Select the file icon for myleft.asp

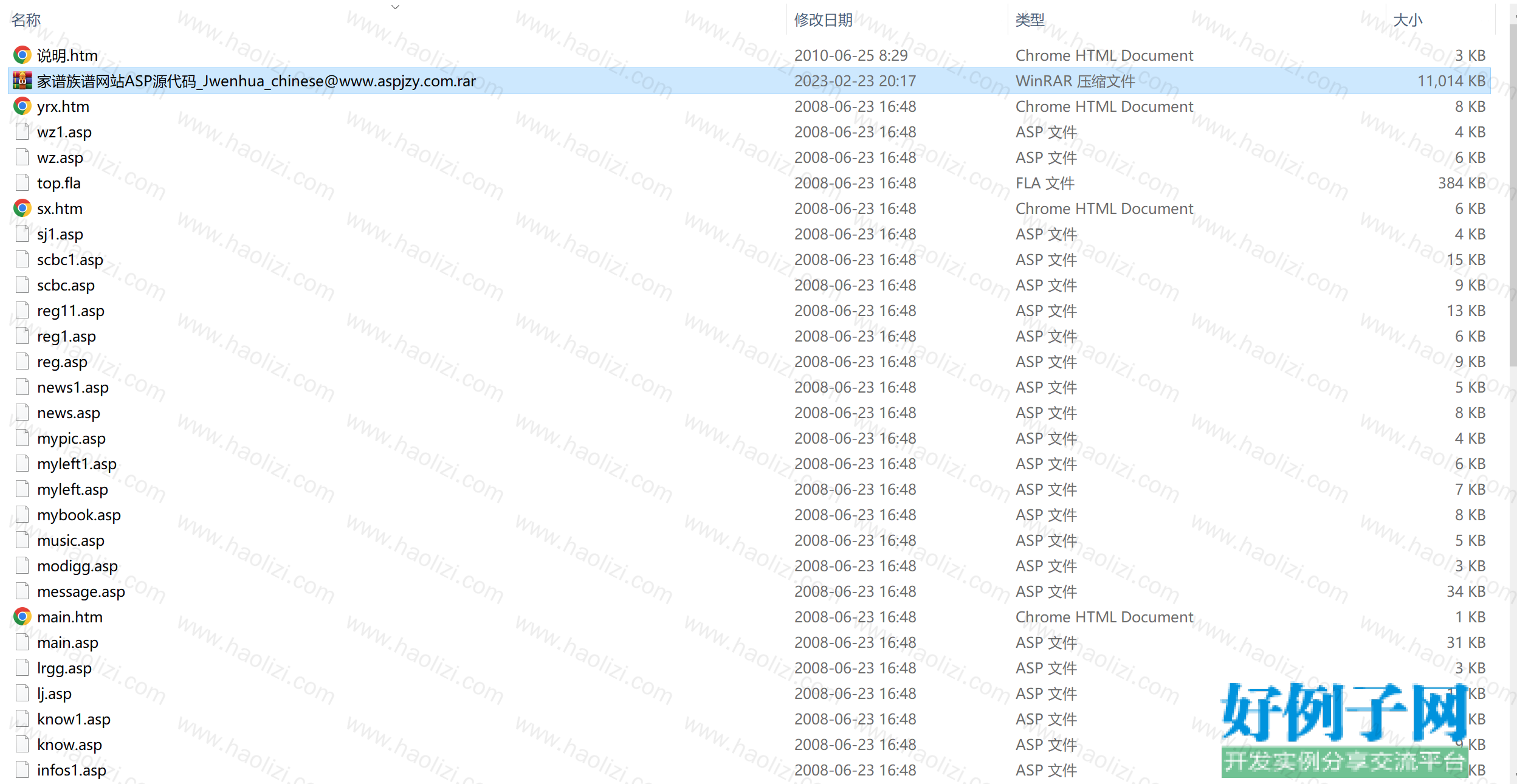click(x=22, y=489)
